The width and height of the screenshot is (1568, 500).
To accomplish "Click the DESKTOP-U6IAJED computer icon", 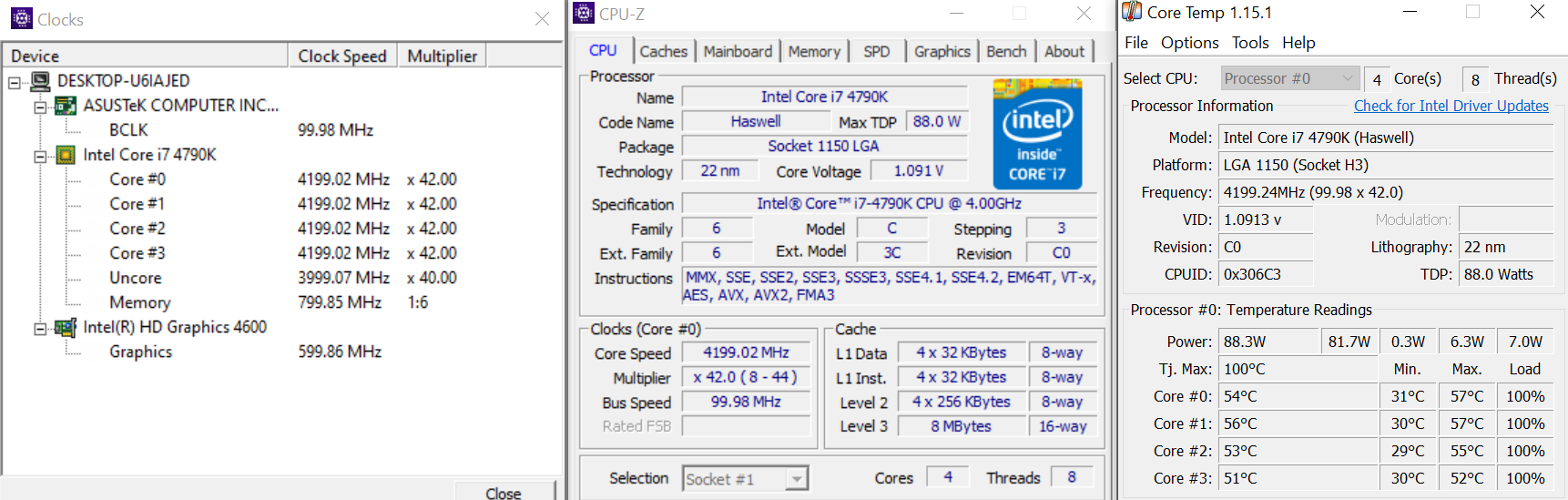I will (x=40, y=81).
